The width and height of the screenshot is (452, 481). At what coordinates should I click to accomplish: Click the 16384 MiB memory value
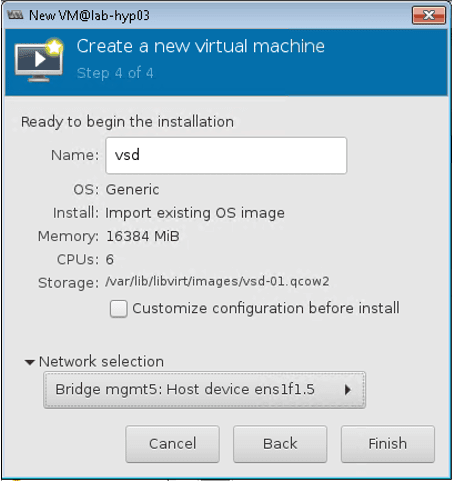point(143,236)
